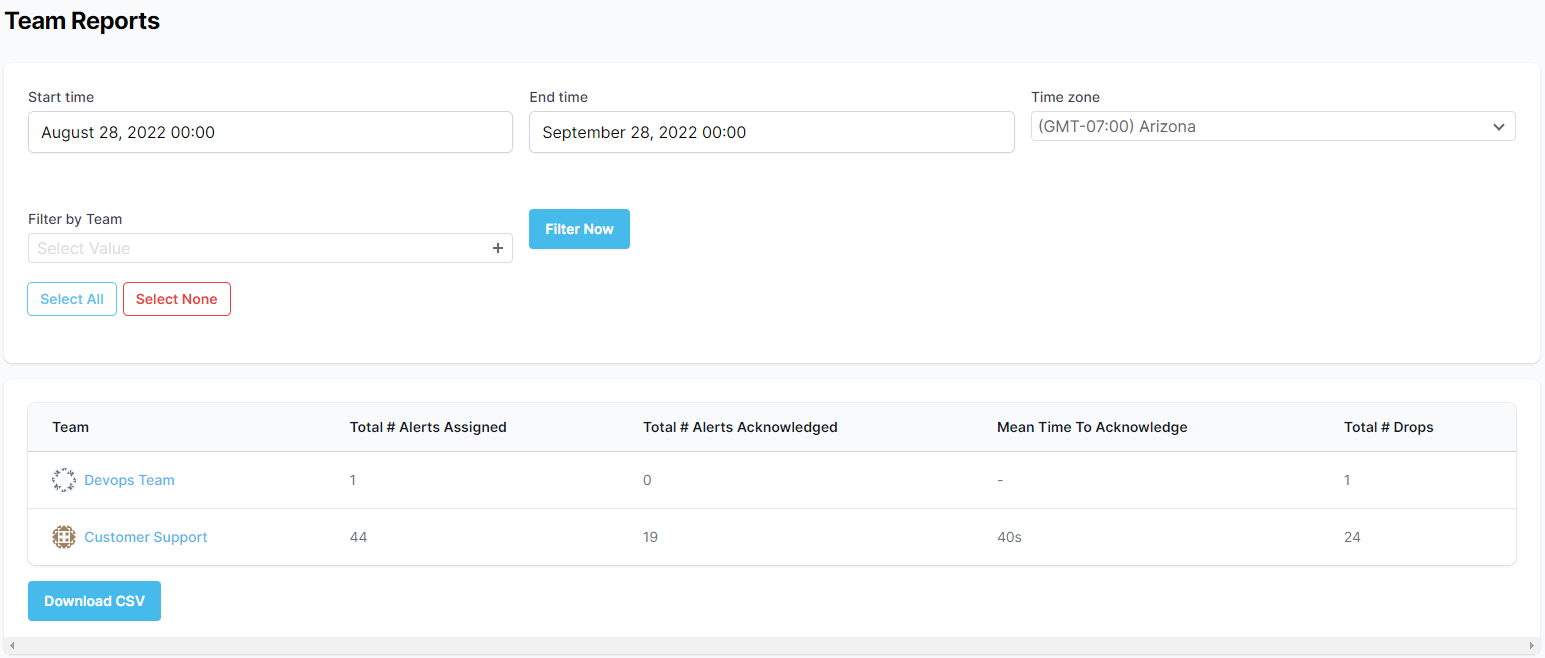Click the Mean Time To Acknowledge header
This screenshot has width=1545, height=658.
coord(1092,427)
